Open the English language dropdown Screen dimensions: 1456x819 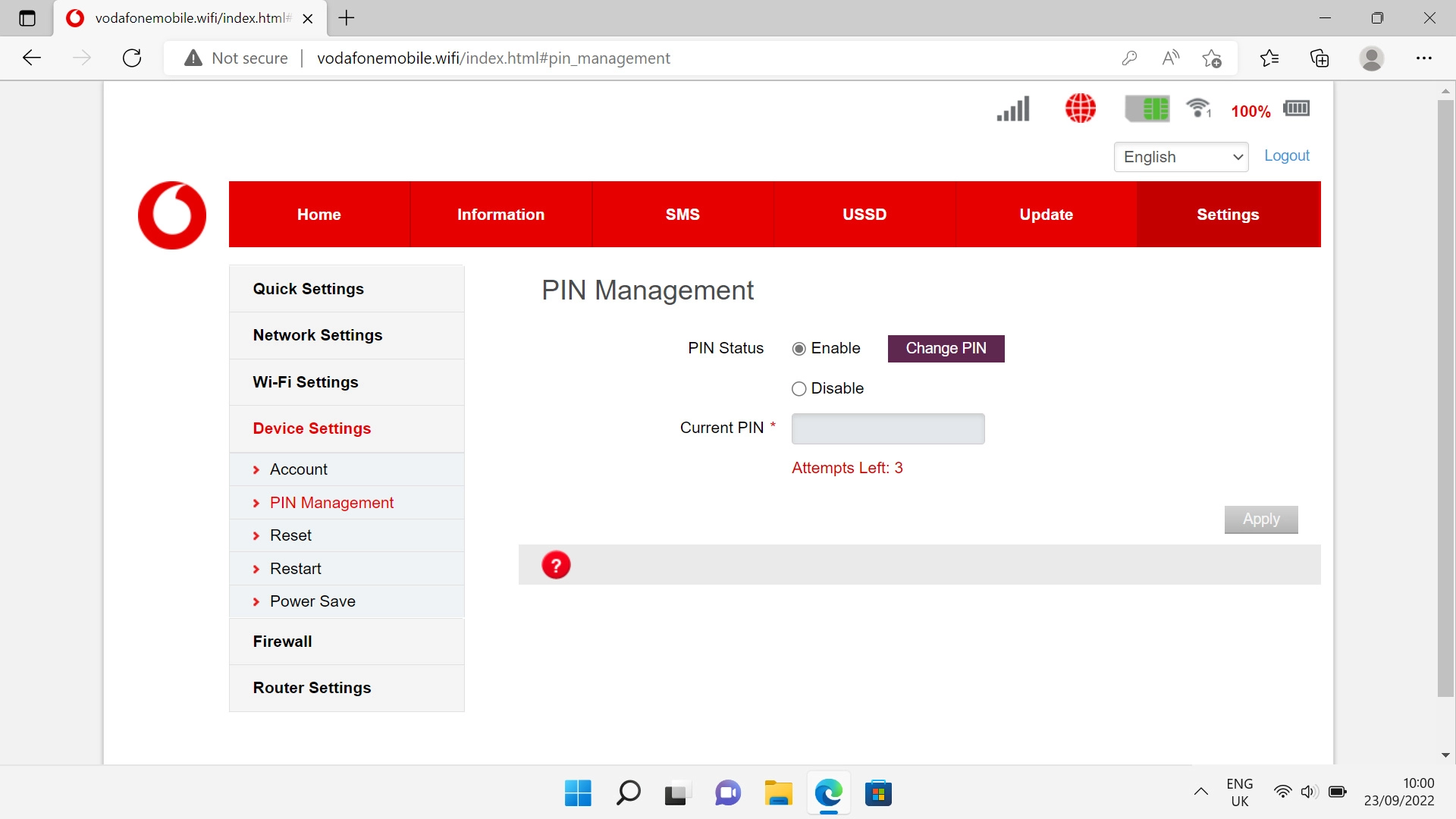point(1181,157)
